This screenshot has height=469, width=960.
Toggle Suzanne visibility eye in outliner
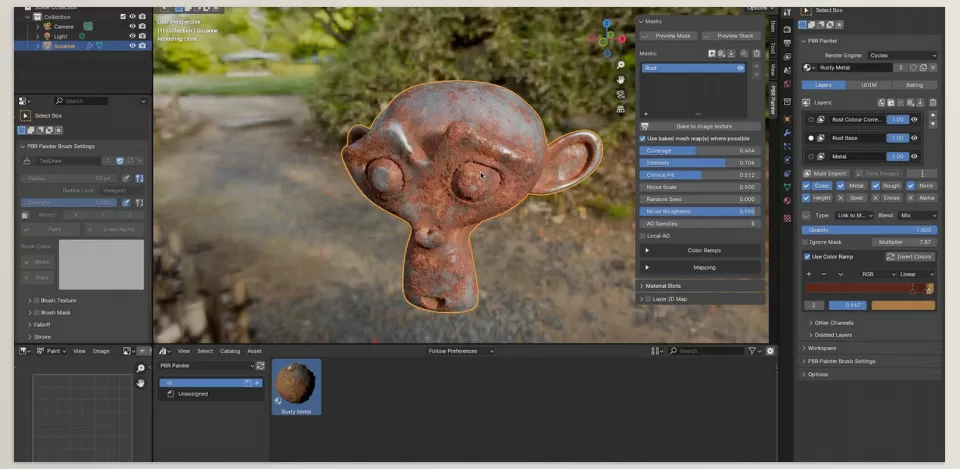pyautogui.click(x=132, y=46)
